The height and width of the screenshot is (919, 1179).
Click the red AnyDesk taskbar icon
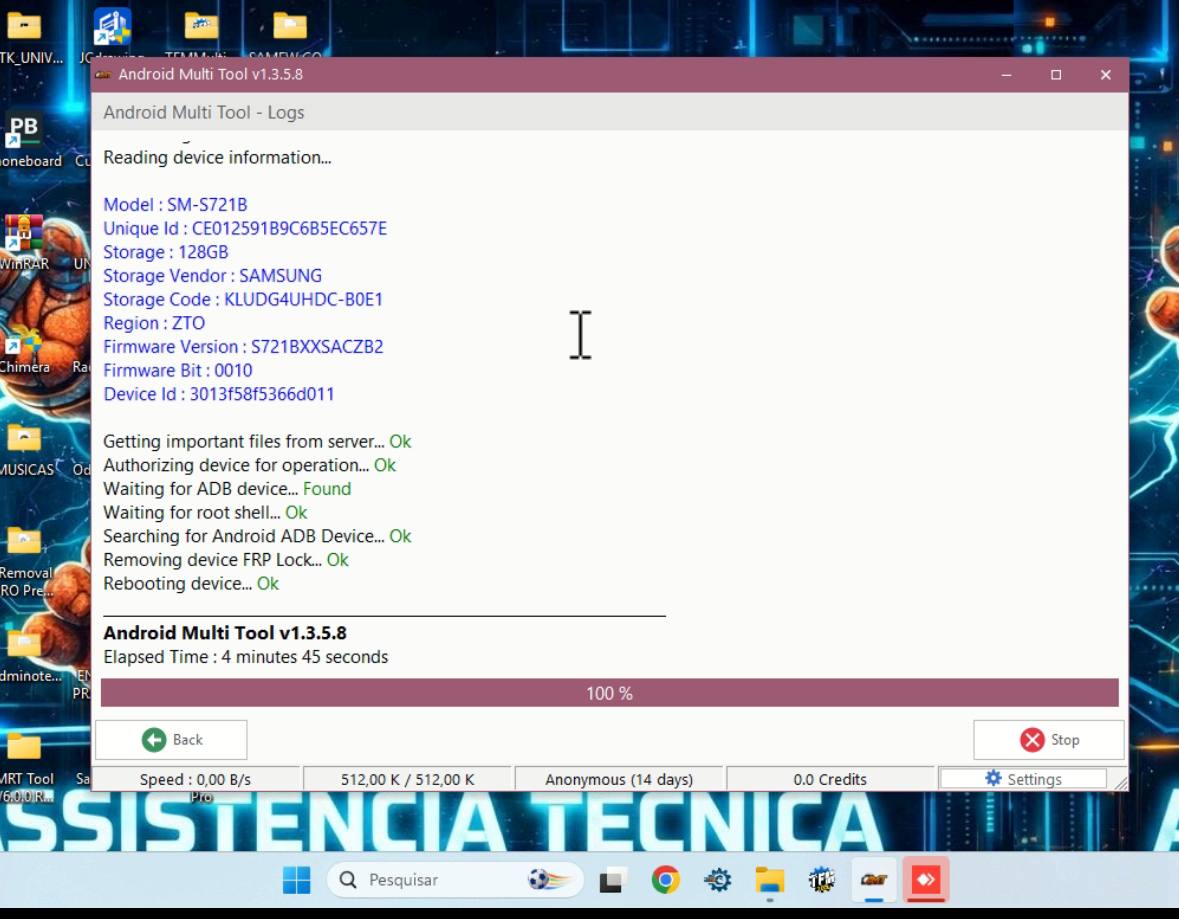[926, 880]
